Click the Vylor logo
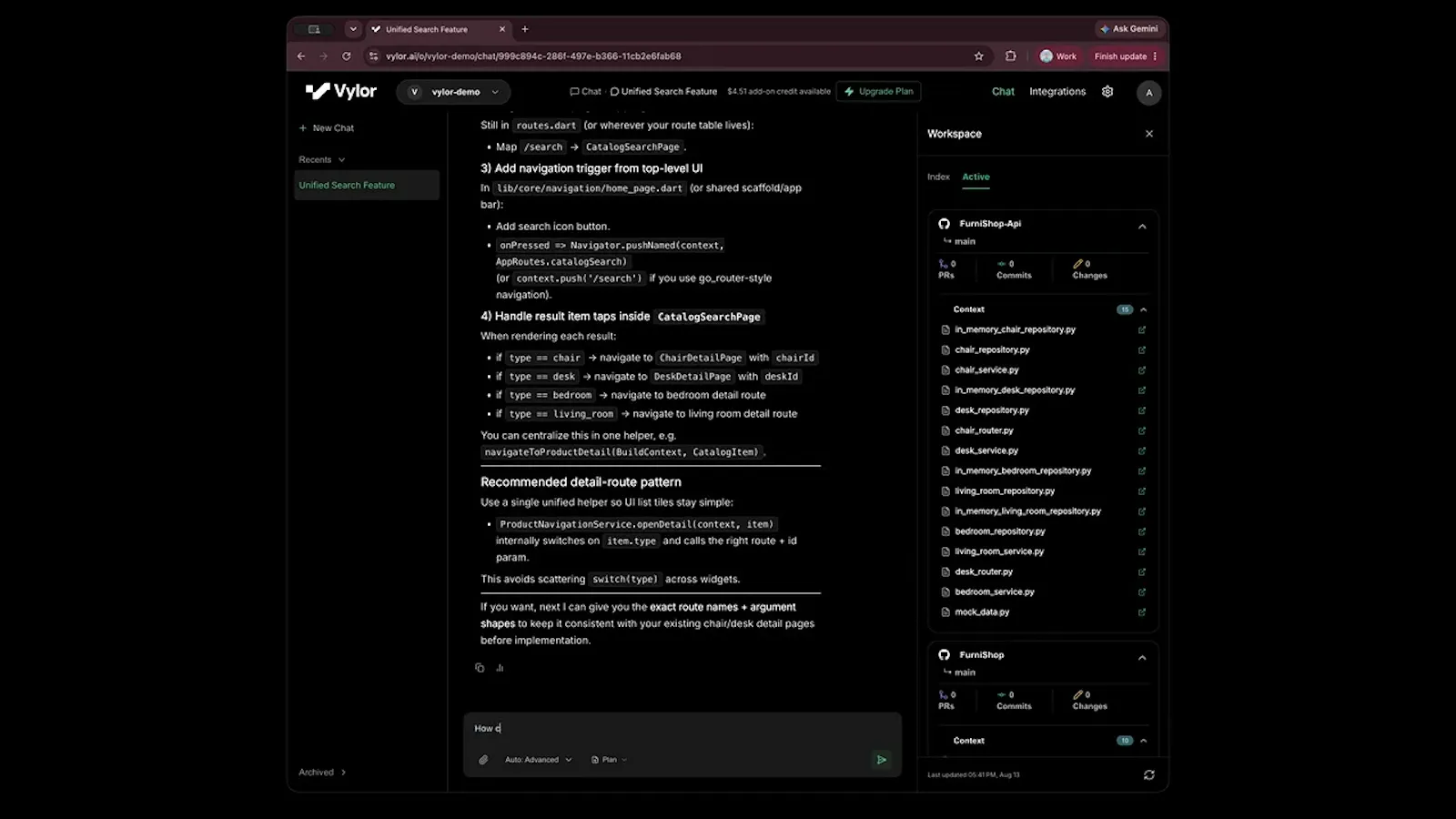The width and height of the screenshot is (1456, 819). tap(340, 91)
